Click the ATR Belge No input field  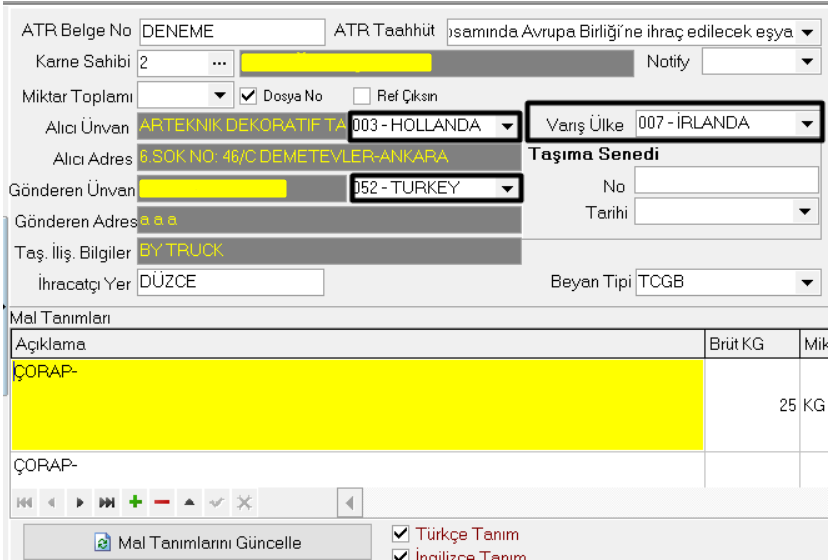tap(232, 31)
